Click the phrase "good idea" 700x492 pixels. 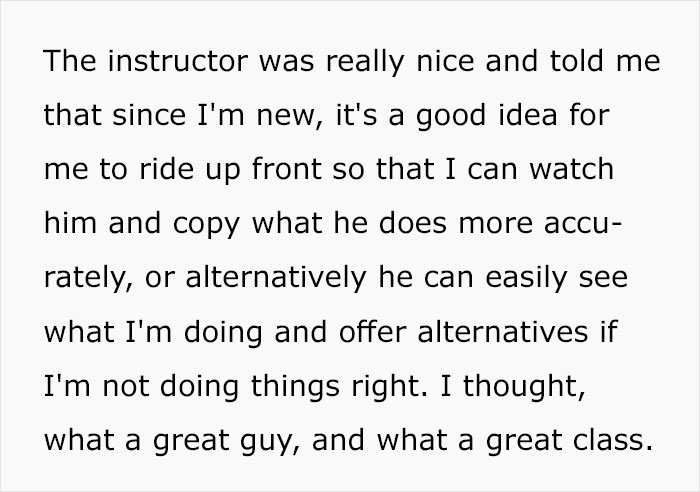(487, 116)
